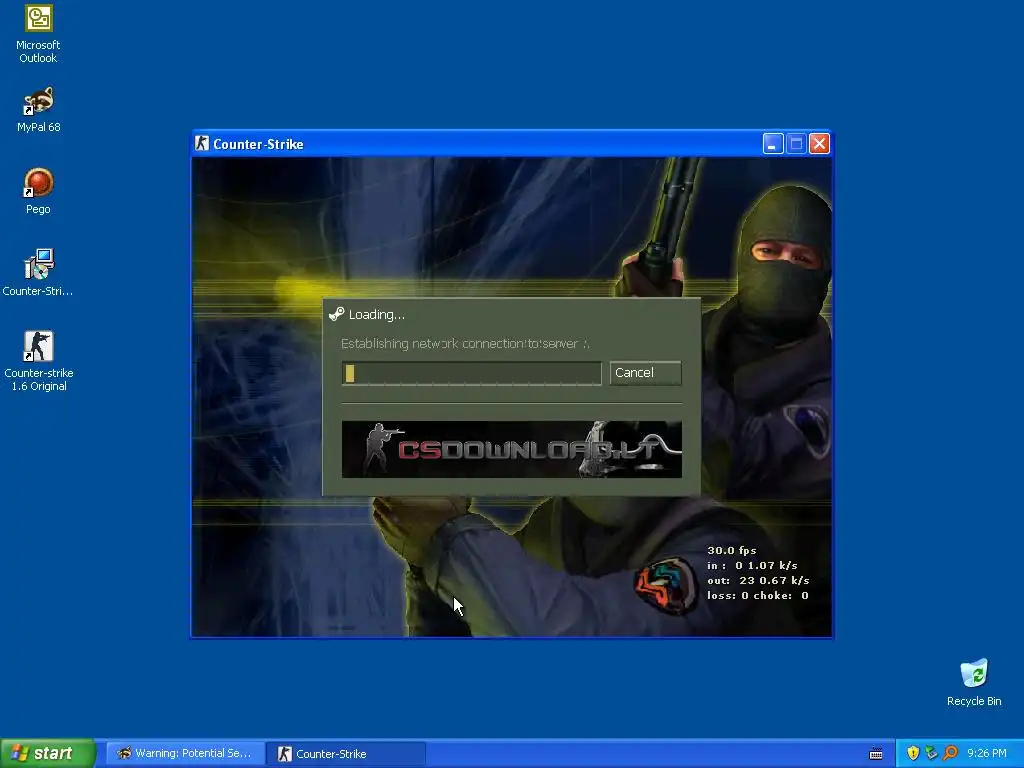Select the Recycle Bin icon
The width and height of the screenshot is (1024, 768).
coord(974,682)
